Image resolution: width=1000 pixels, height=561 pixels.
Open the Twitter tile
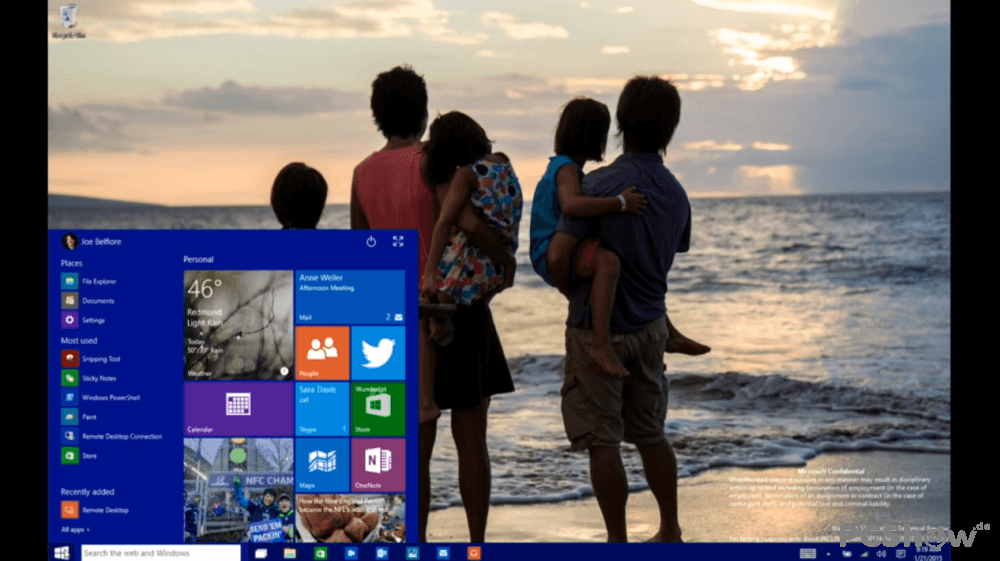378,353
